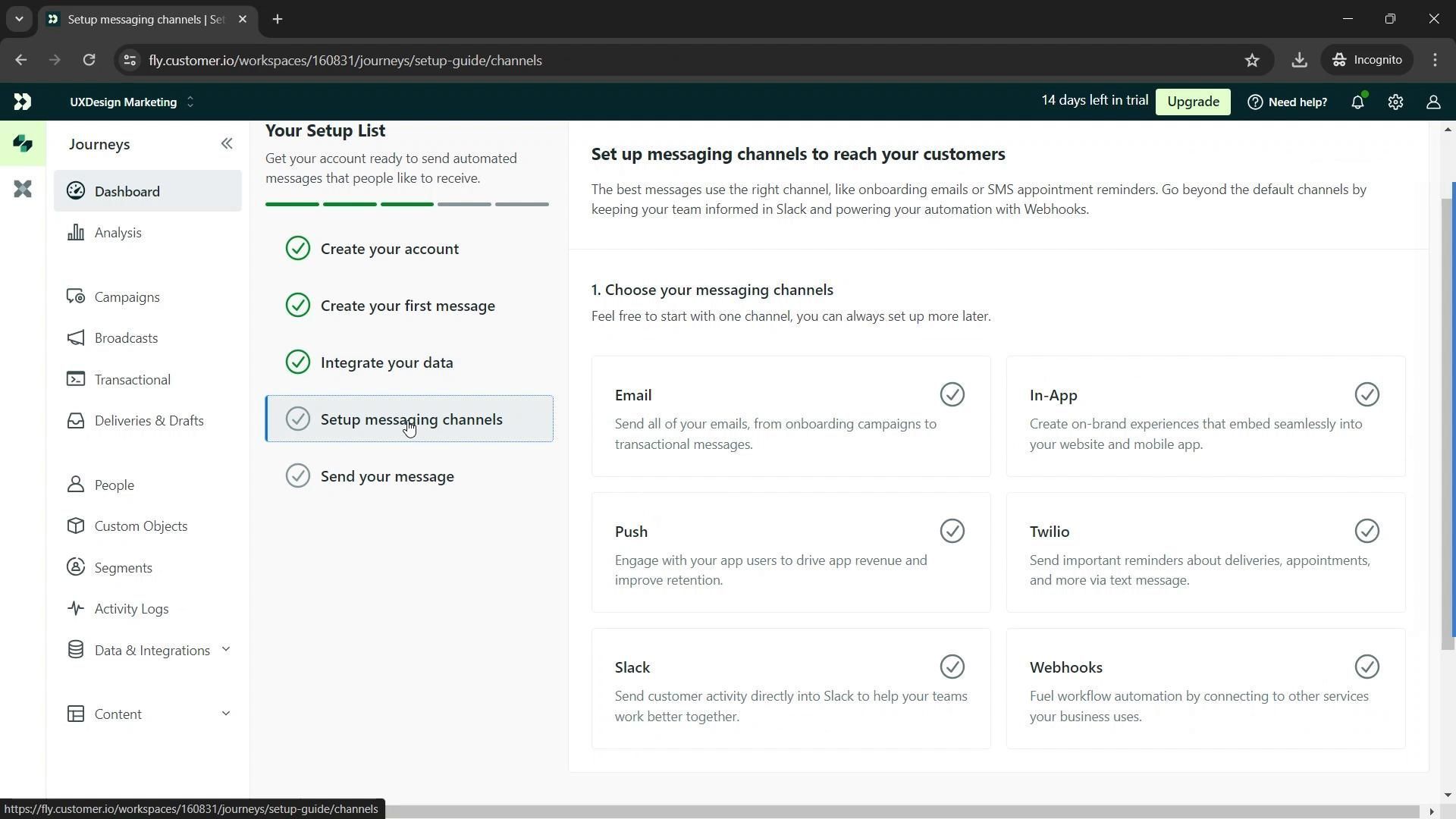The width and height of the screenshot is (1456, 819).
Task: Open the settings gear icon
Action: pos(1395,102)
